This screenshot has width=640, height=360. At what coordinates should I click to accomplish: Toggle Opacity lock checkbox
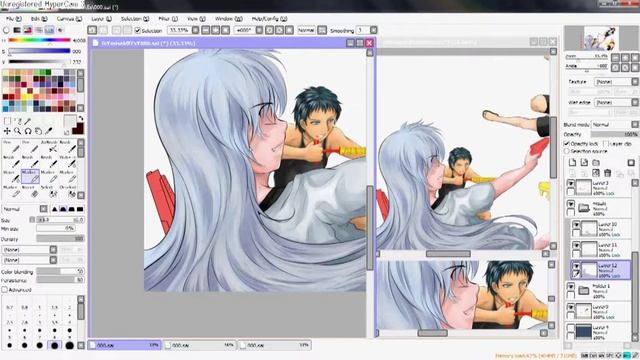pyautogui.click(x=567, y=144)
